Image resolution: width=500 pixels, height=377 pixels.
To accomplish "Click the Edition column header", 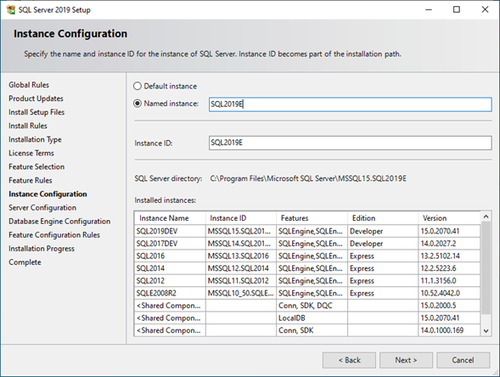I will point(383,218).
